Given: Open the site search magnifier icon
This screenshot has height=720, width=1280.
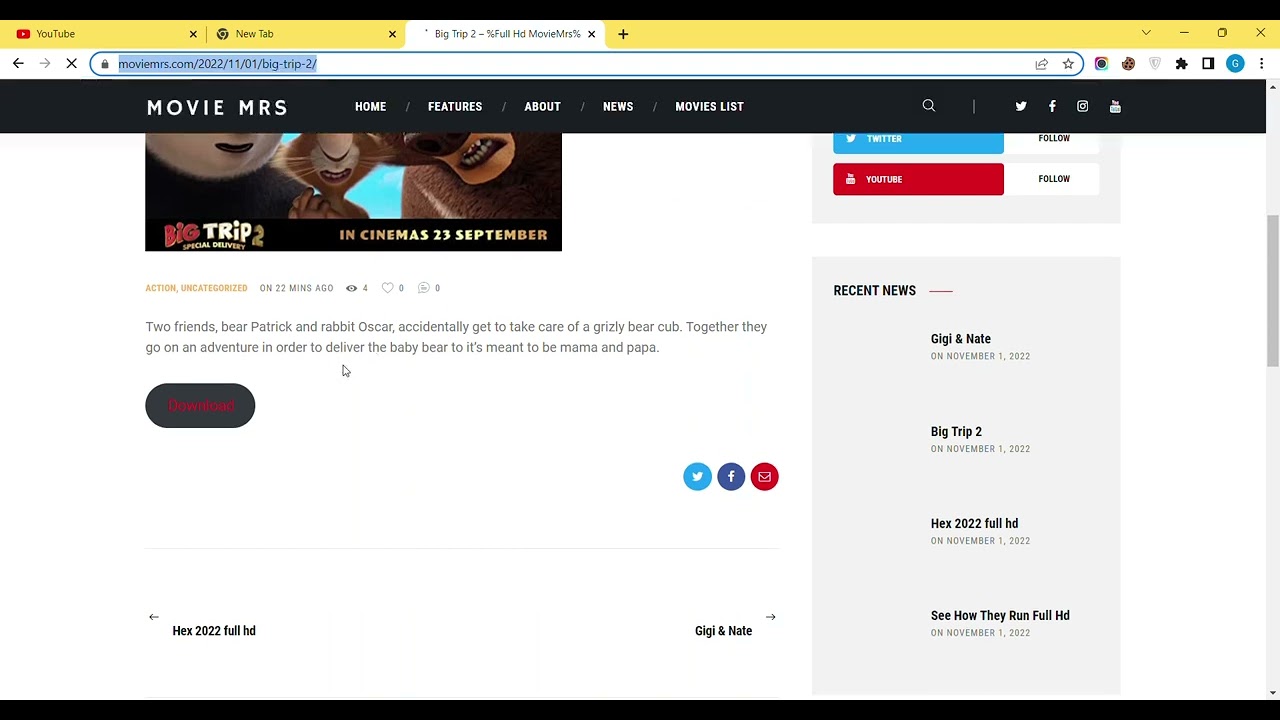Looking at the screenshot, I should click(x=929, y=106).
